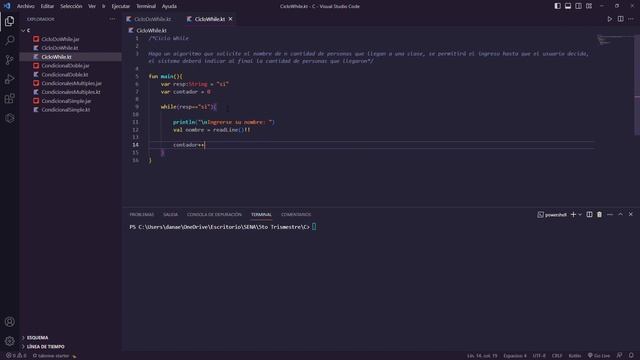Open the Ayuda menu

pyautogui.click(x=169, y=6)
